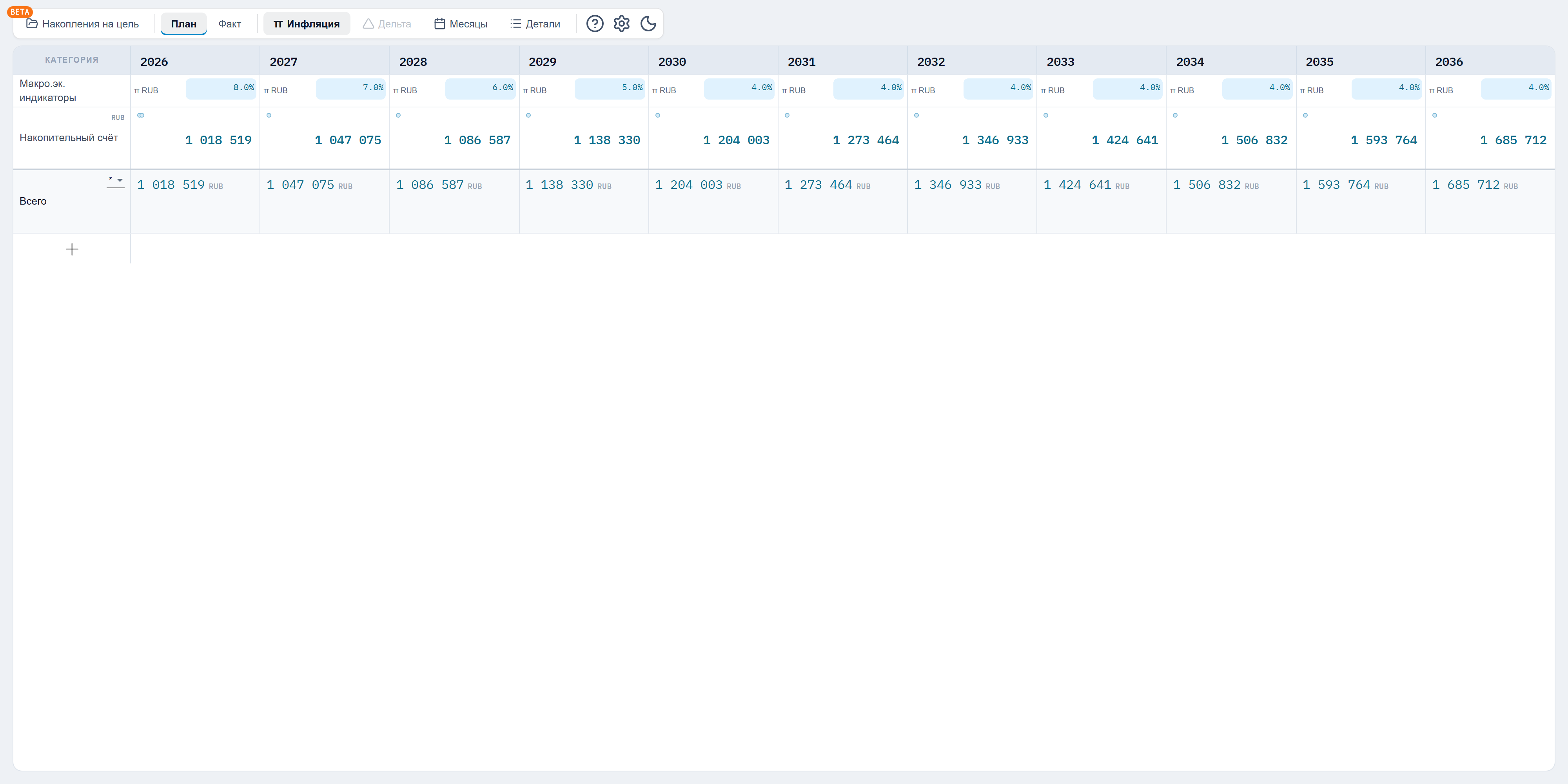Add new category with plus icon

click(x=72, y=250)
